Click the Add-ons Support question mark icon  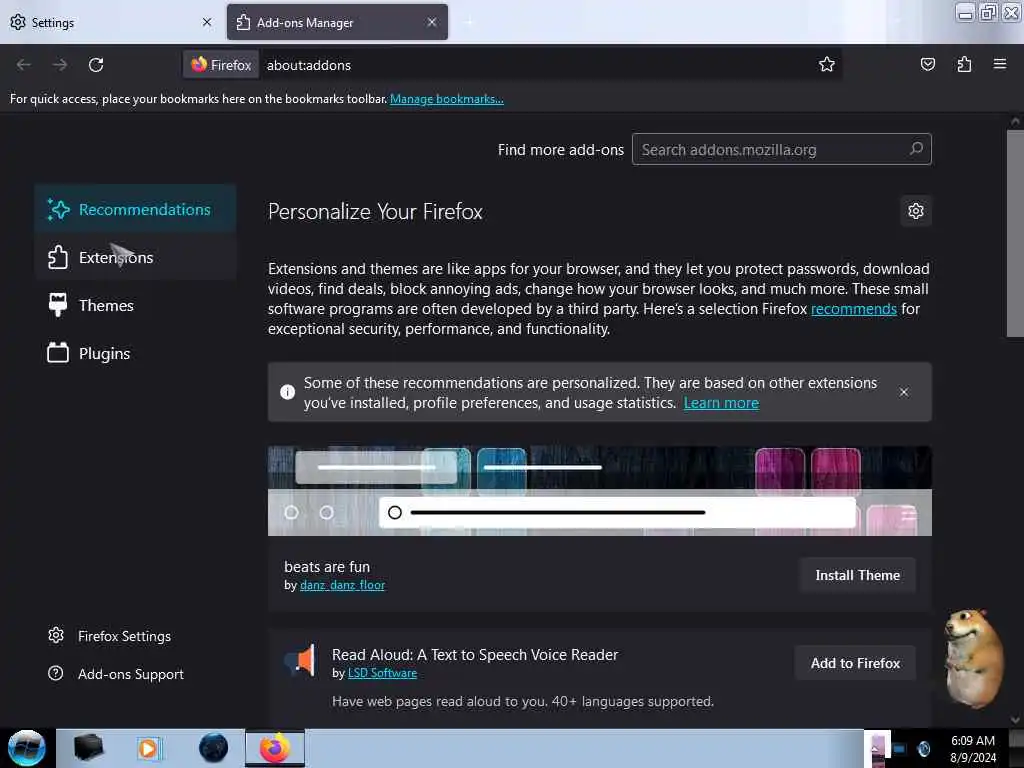pos(56,673)
